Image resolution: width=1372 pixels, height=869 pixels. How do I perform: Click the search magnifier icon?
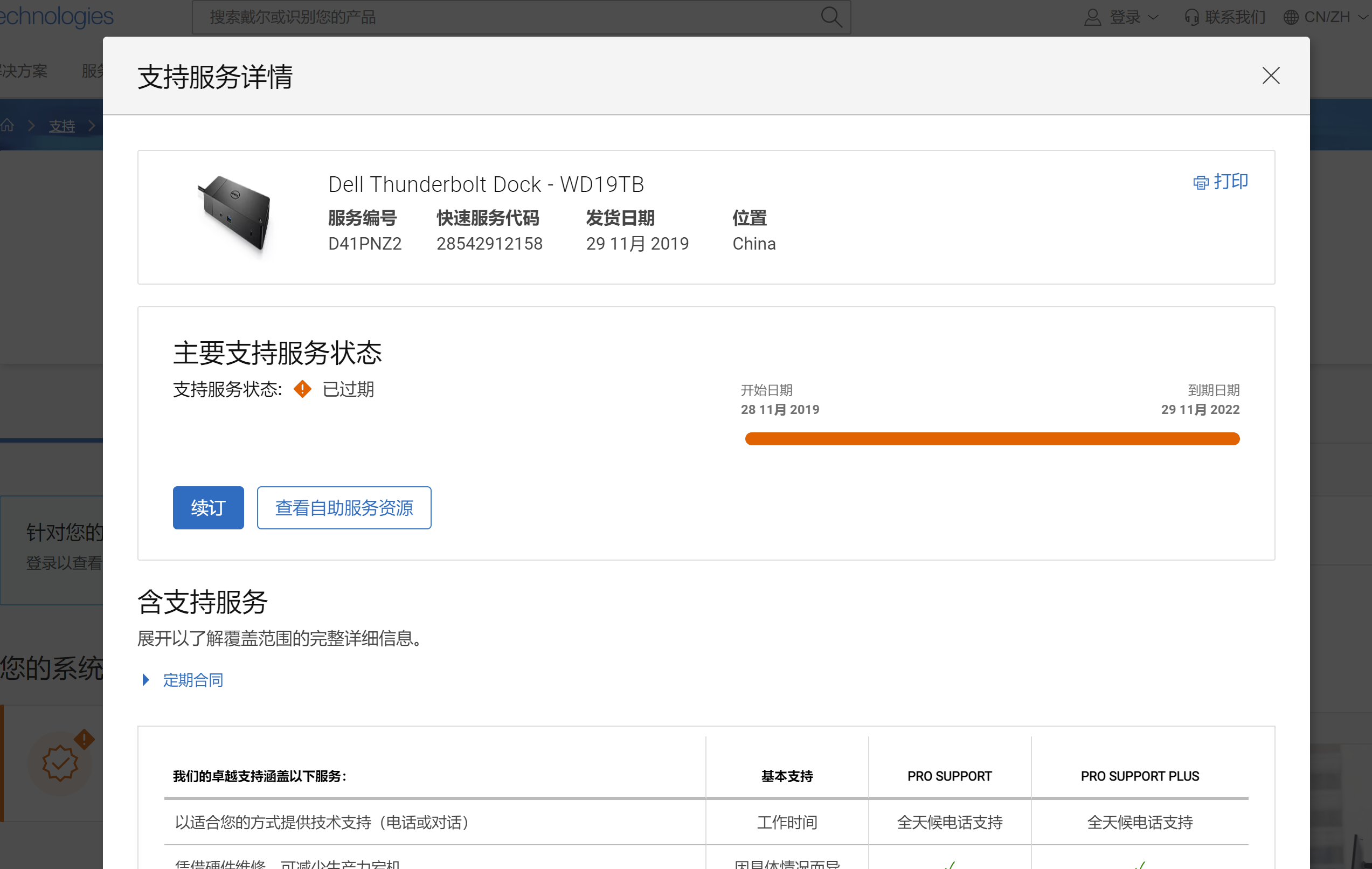831,17
